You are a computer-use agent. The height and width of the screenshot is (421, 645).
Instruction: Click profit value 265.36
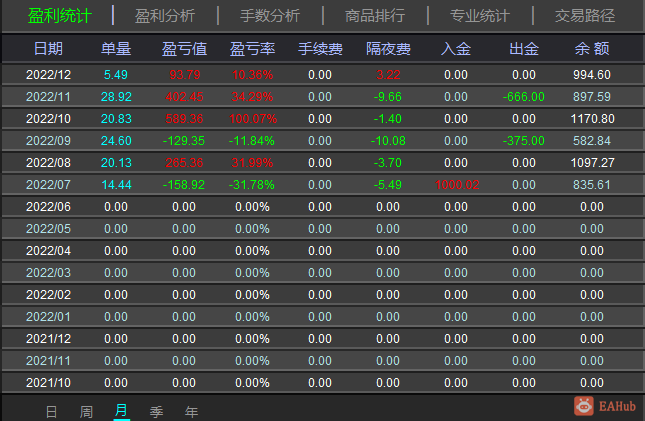184,163
